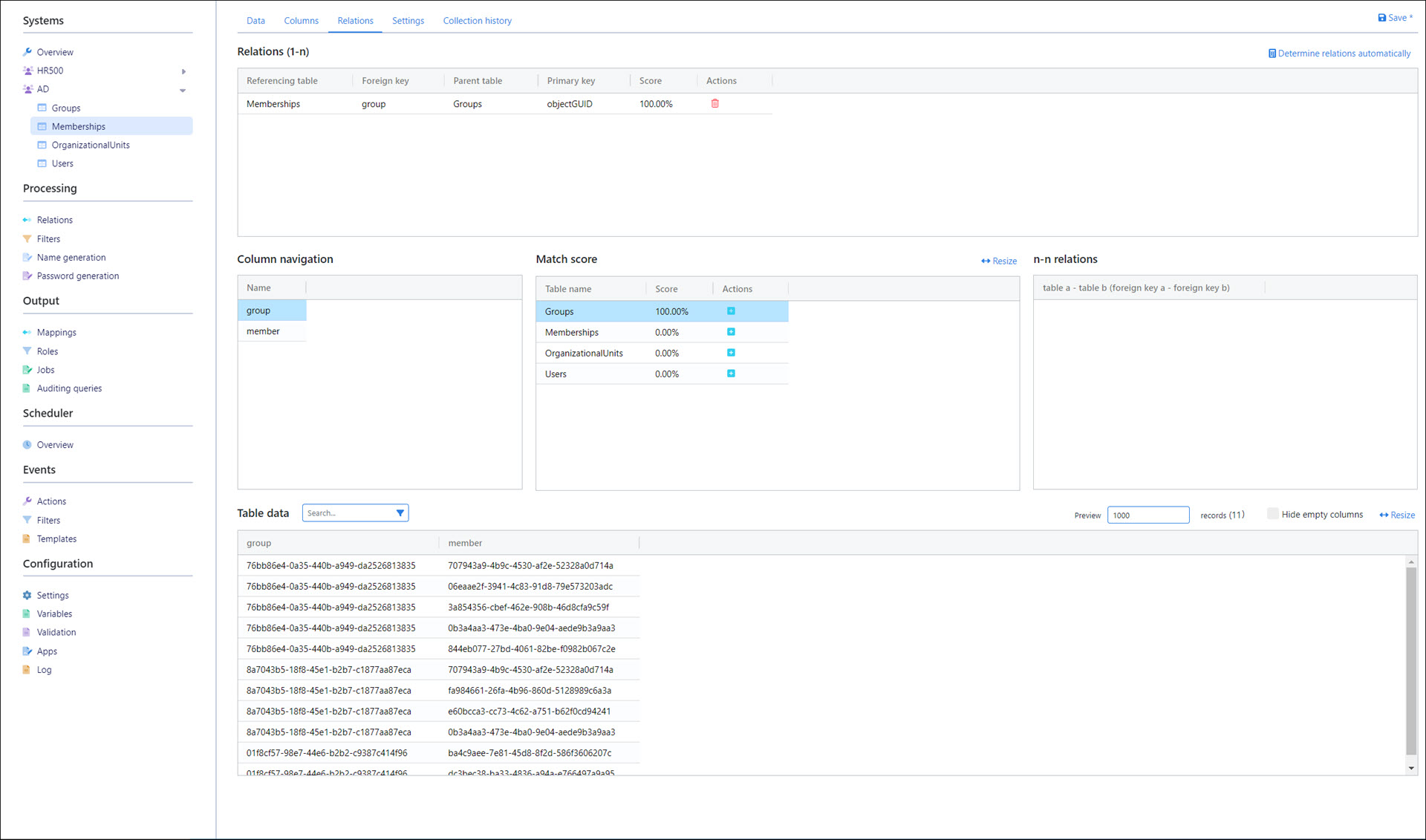Open the Collection history tab
Screen dimensions: 1426x840
[477, 21]
